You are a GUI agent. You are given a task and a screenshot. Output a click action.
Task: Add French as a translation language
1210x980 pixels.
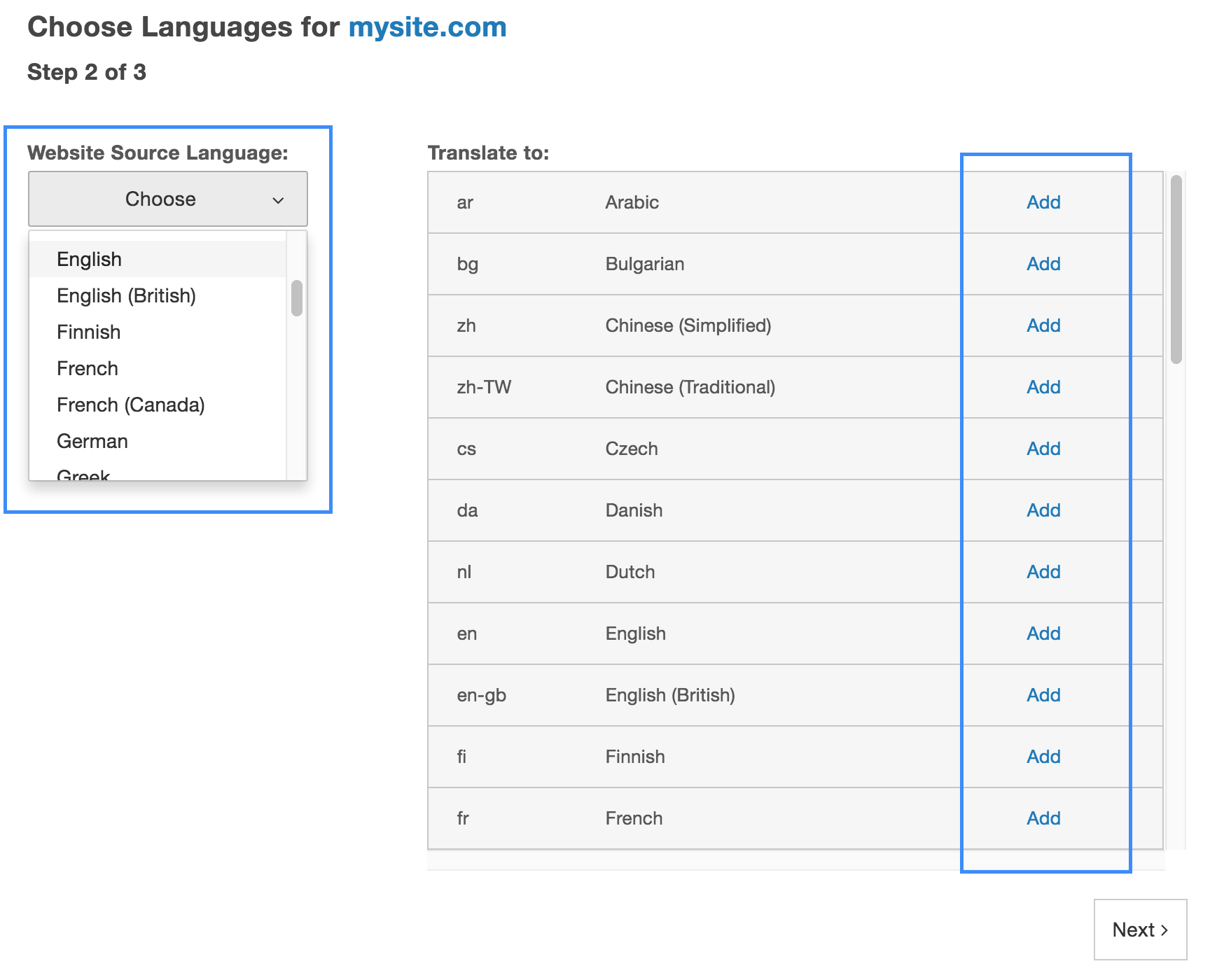1043,818
